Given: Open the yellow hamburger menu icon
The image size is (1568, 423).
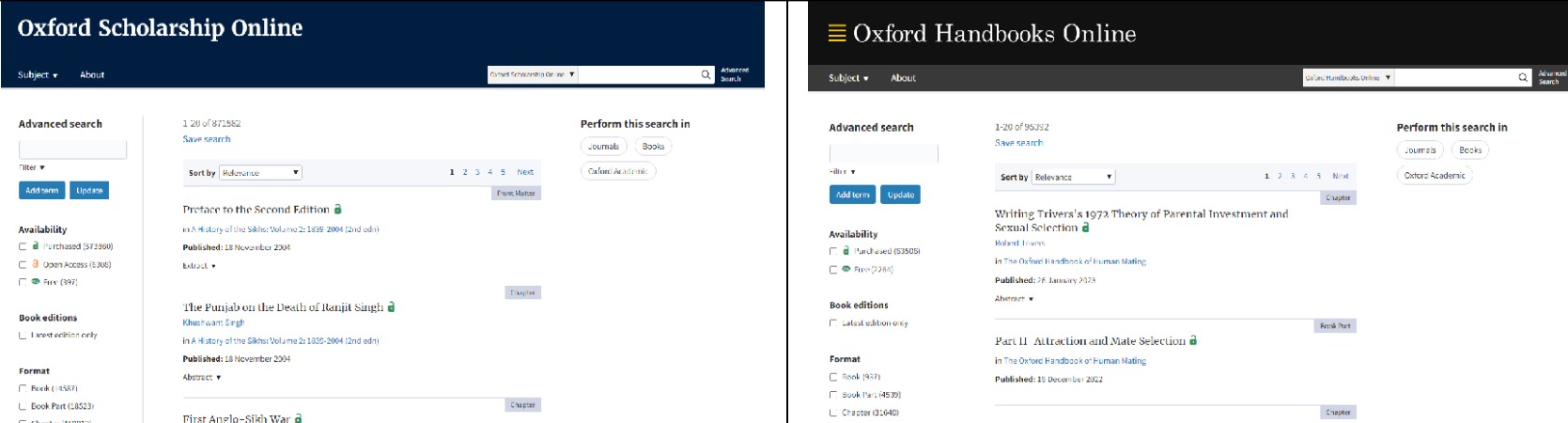Looking at the screenshot, I should click(x=836, y=34).
